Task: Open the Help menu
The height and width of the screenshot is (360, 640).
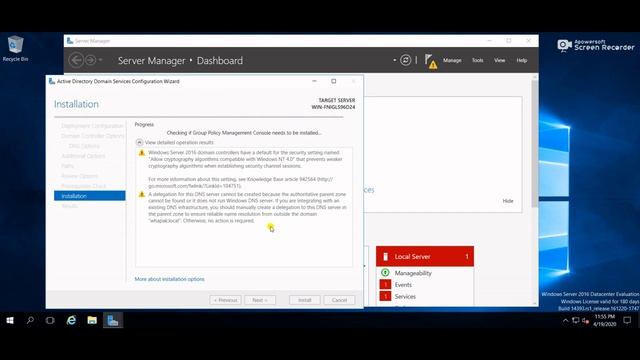Action: (x=522, y=60)
